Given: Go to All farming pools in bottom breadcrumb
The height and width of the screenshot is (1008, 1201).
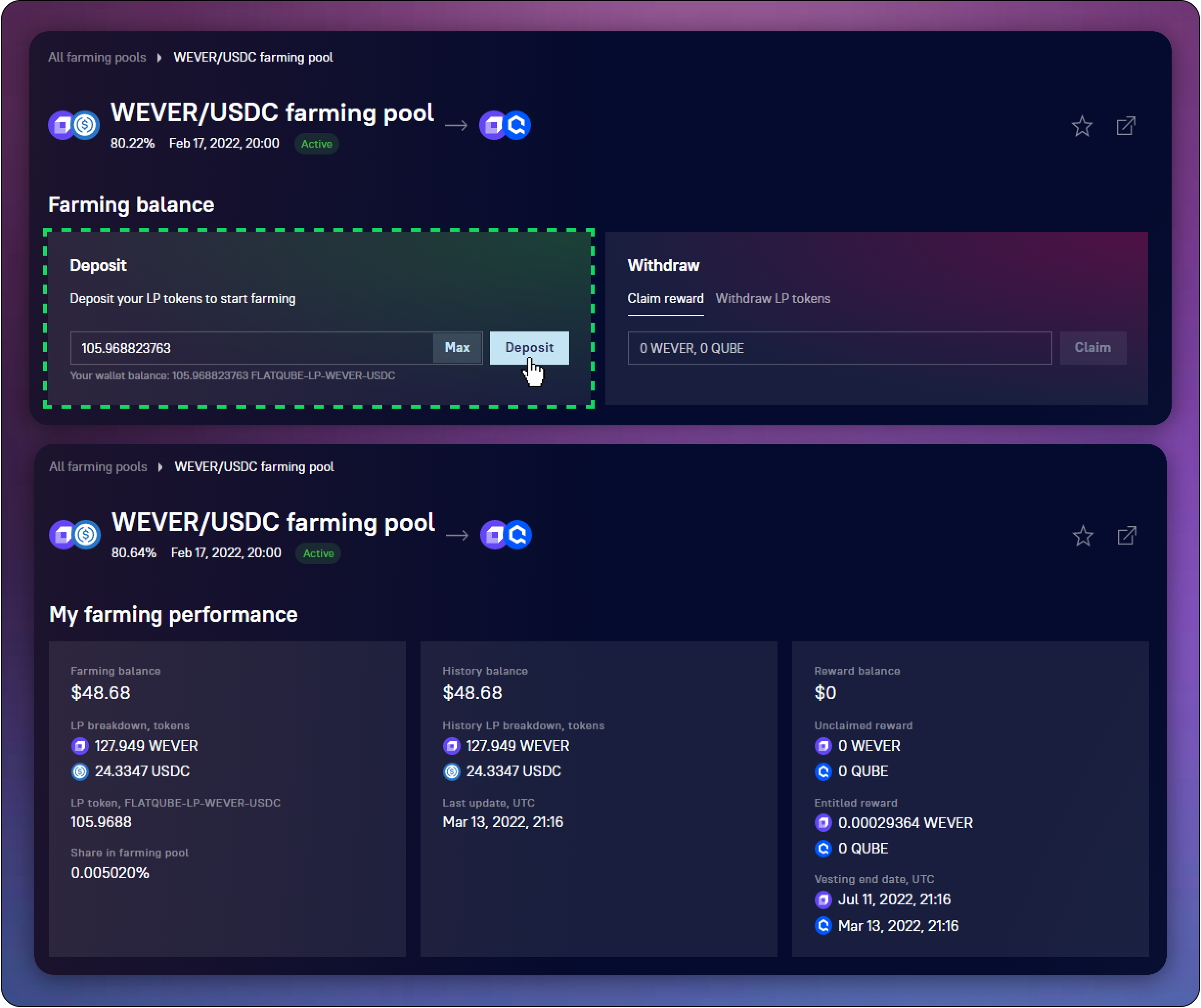Looking at the screenshot, I should tap(98, 466).
